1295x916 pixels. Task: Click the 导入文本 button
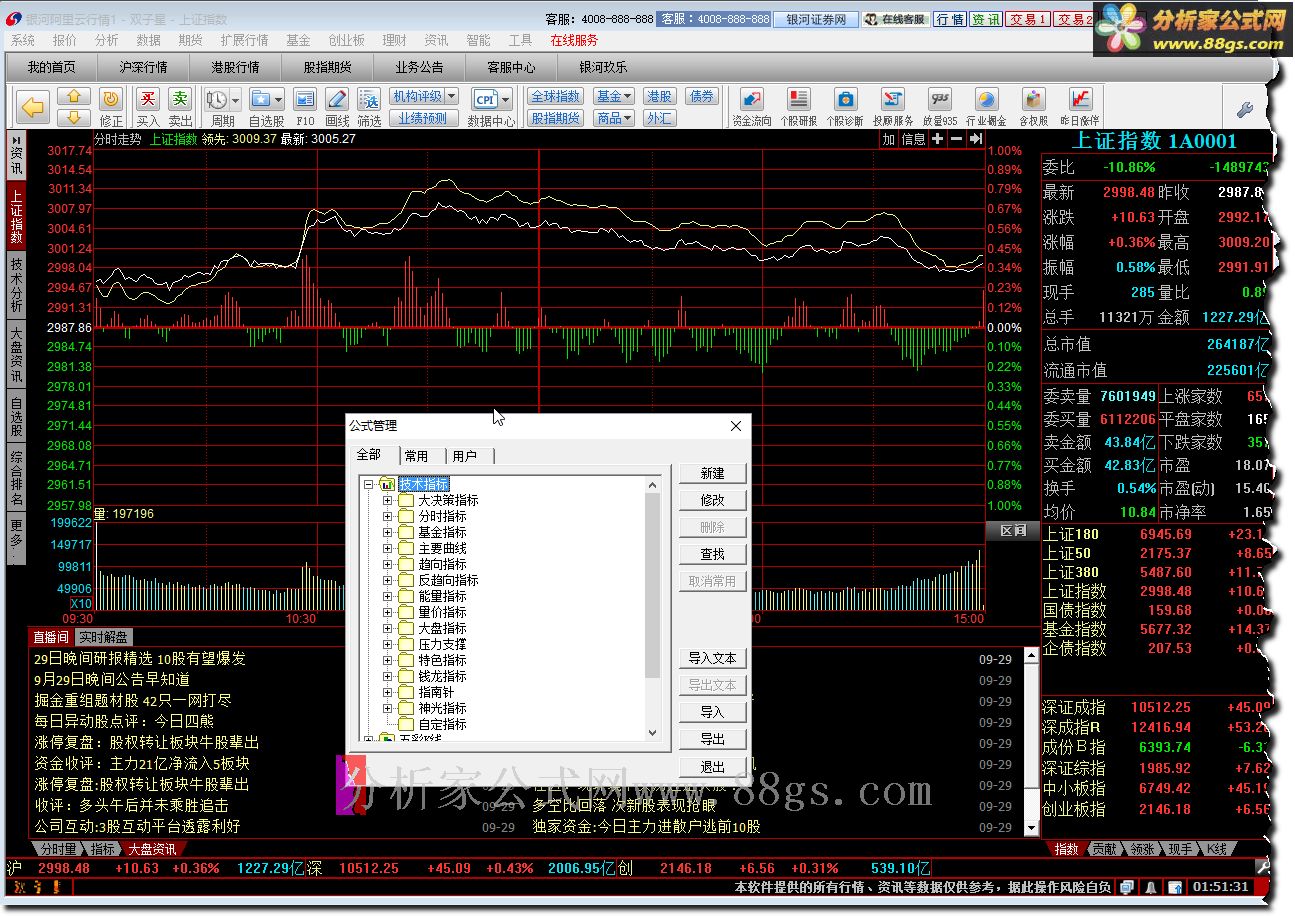click(x=713, y=658)
